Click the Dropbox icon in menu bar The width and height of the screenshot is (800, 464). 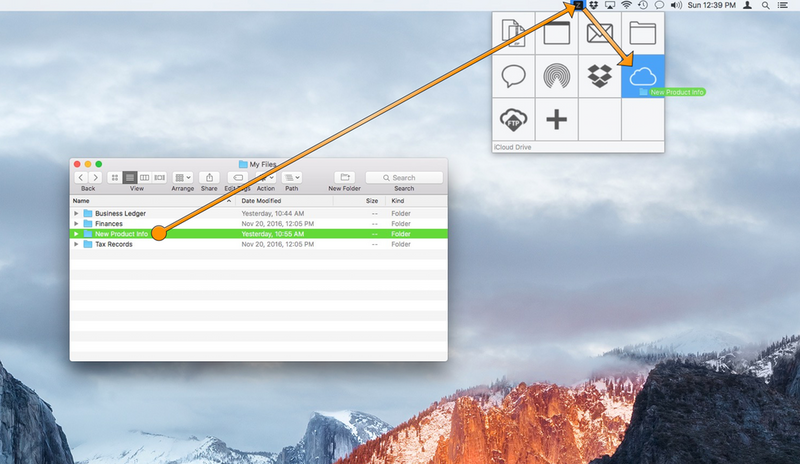tap(593, 5)
